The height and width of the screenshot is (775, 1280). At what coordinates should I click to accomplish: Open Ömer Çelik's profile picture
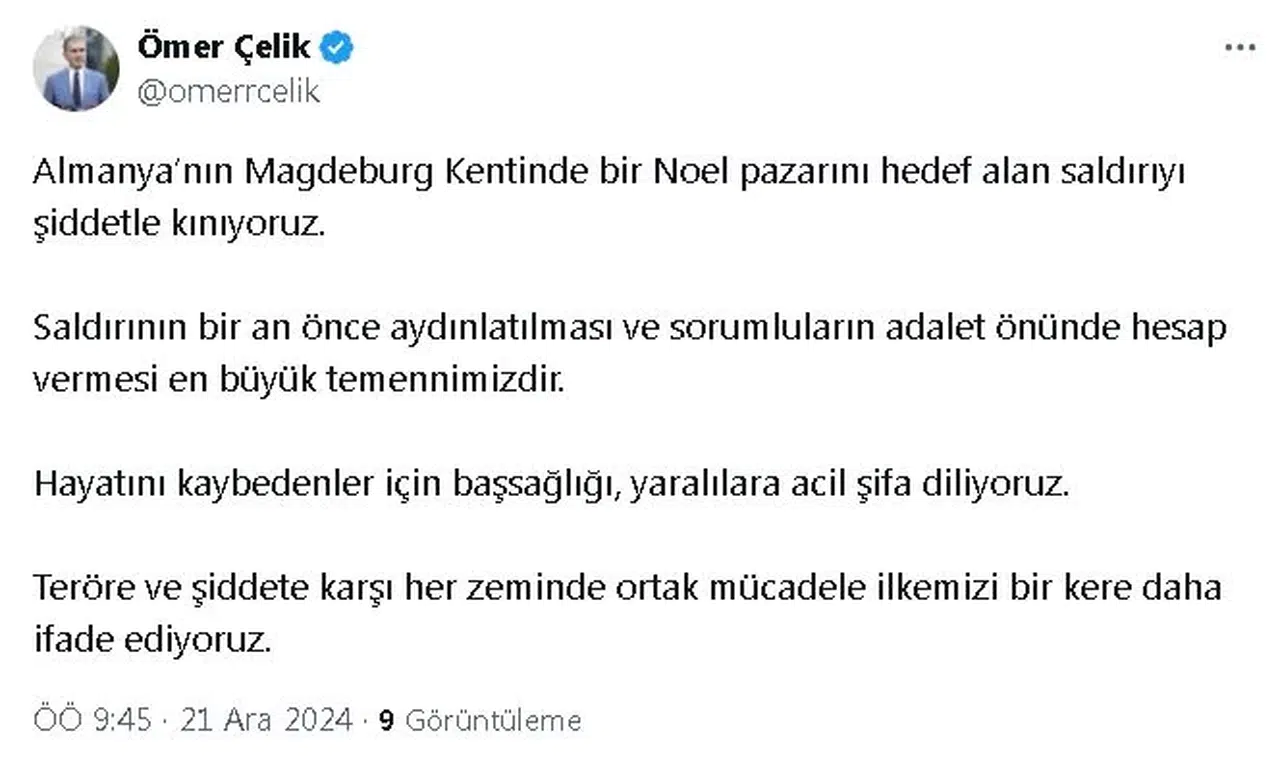pos(76,68)
